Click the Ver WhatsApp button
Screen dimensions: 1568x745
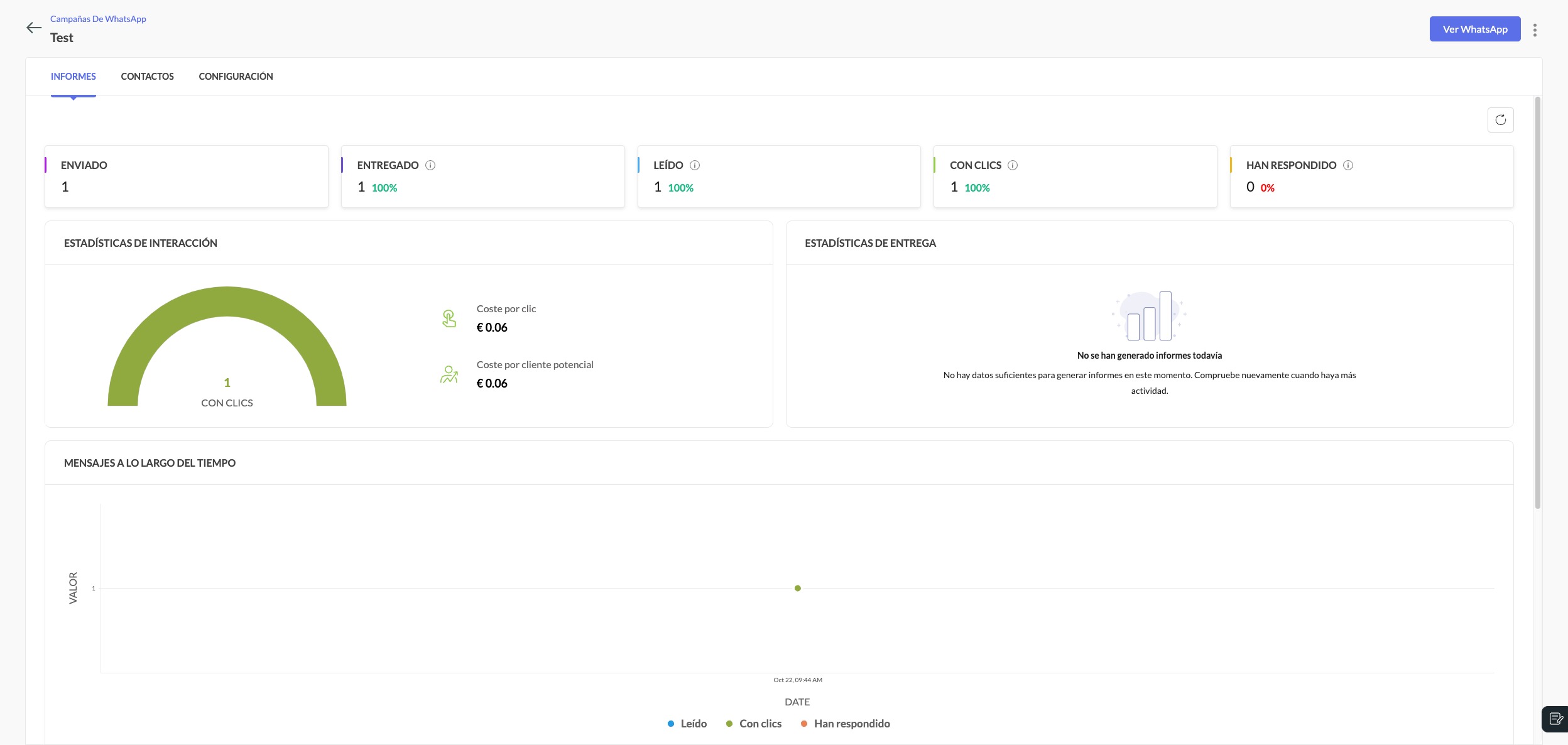pos(1474,29)
